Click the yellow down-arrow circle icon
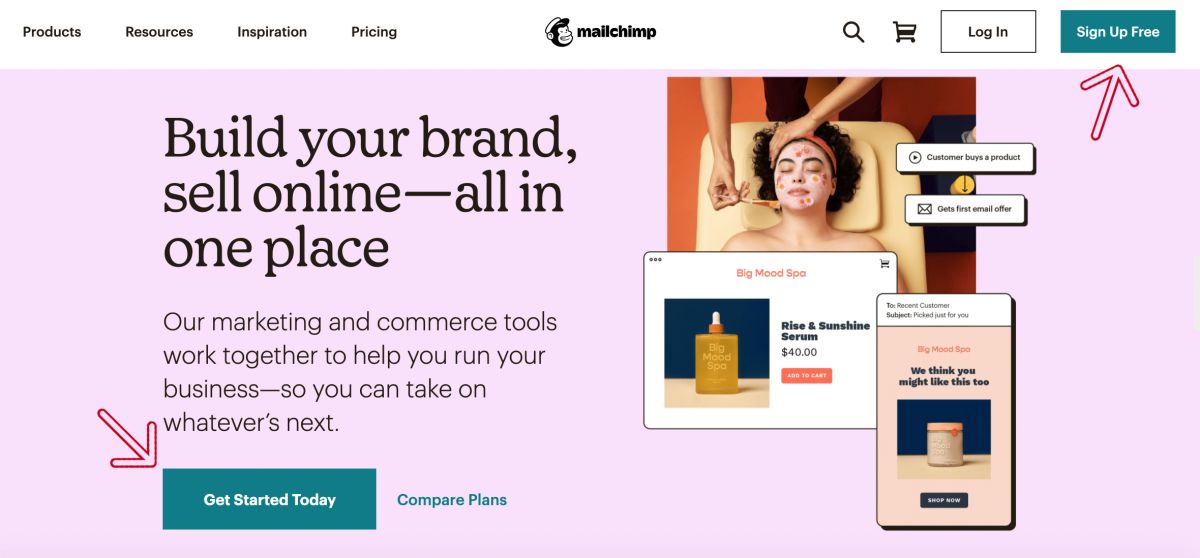The height and width of the screenshot is (558, 1200). point(964,184)
